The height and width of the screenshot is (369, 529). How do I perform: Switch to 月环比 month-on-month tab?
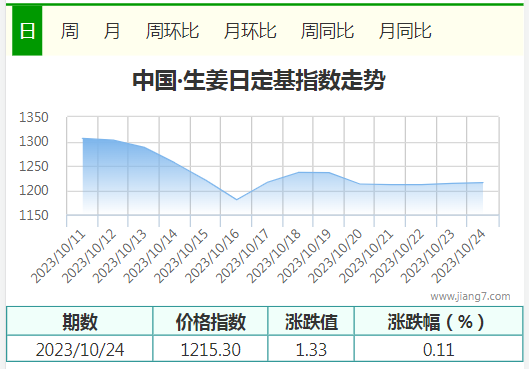click(x=250, y=31)
